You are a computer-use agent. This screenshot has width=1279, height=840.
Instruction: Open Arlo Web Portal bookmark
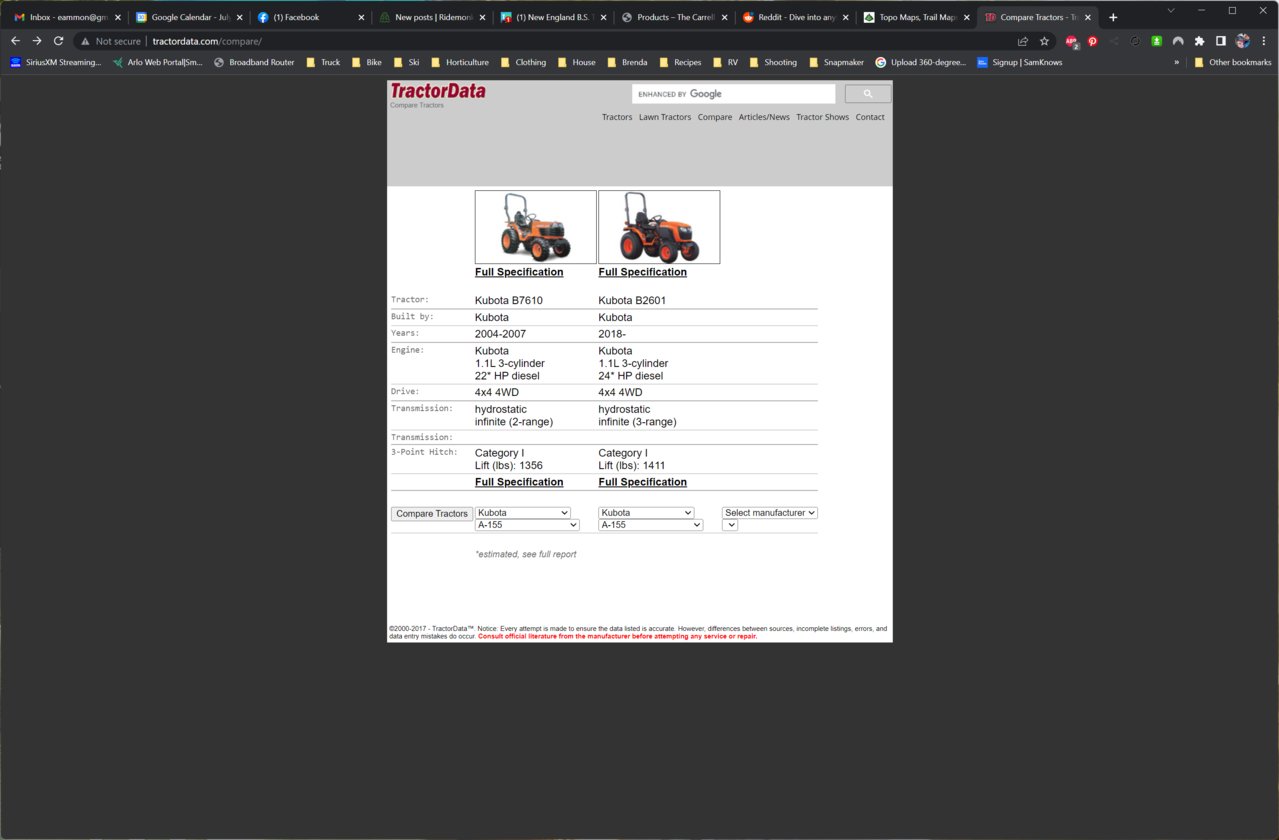pos(157,62)
